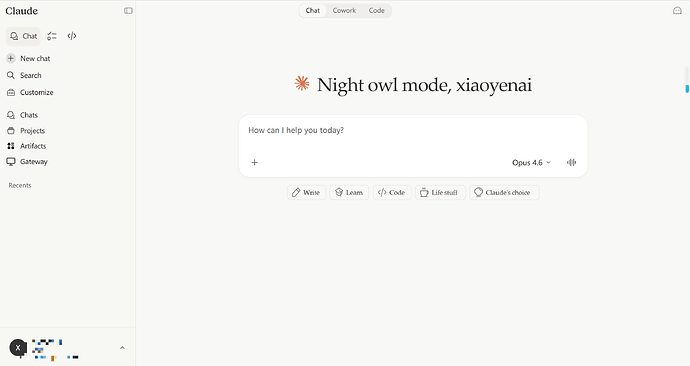The image size is (690, 366).
Task: Click the blue scrollbar thumb on right edge
Action: tap(687, 89)
